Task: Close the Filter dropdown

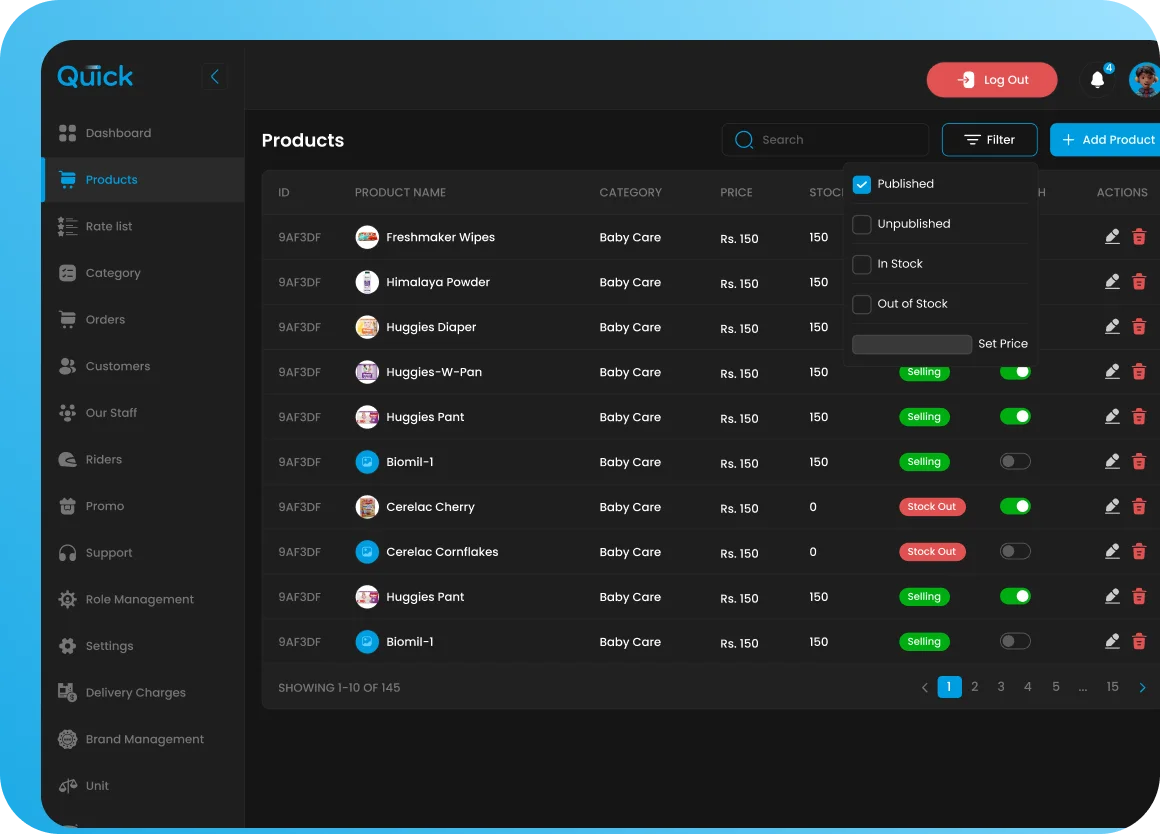Action: point(989,140)
